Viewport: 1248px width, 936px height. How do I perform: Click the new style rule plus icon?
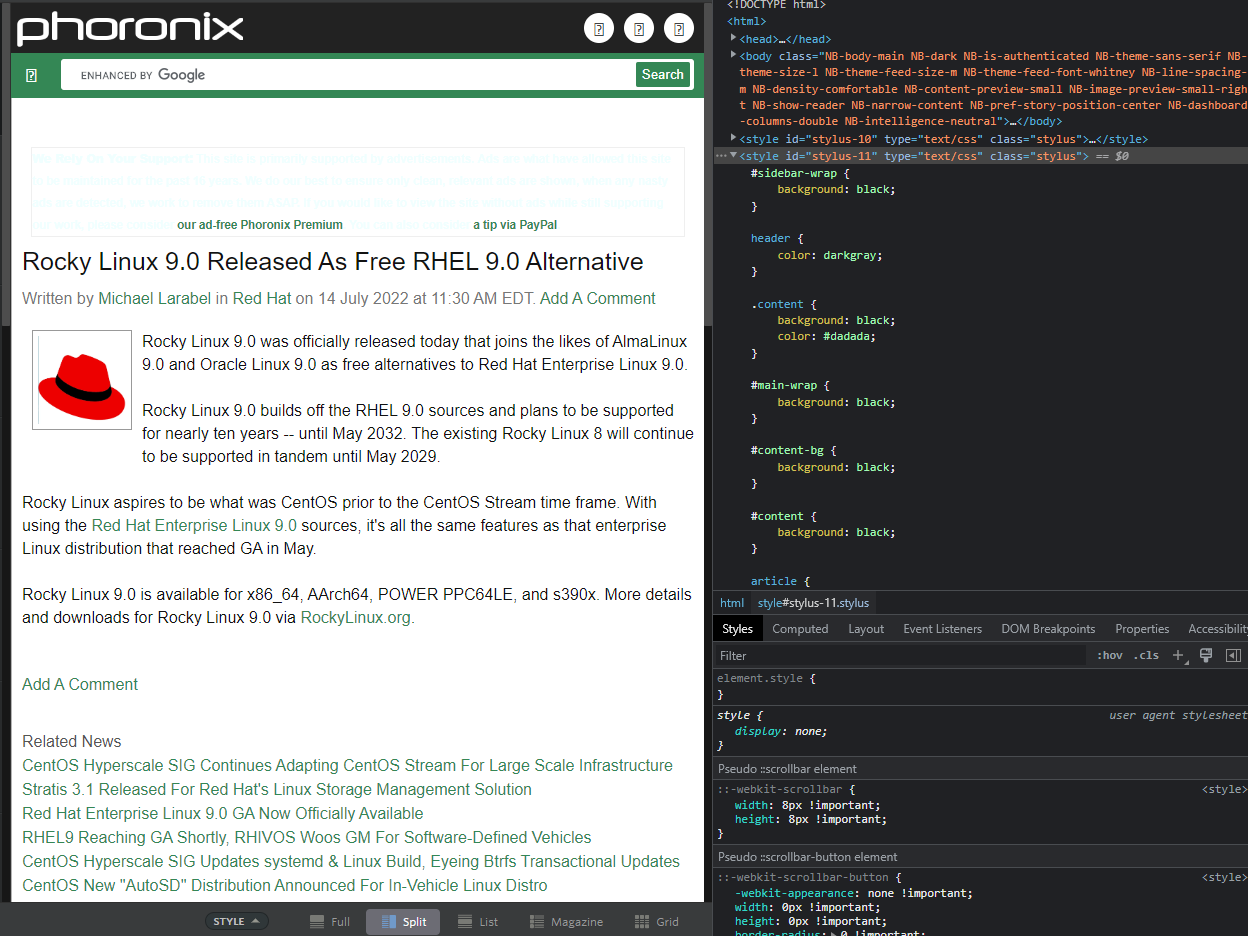(1178, 655)
